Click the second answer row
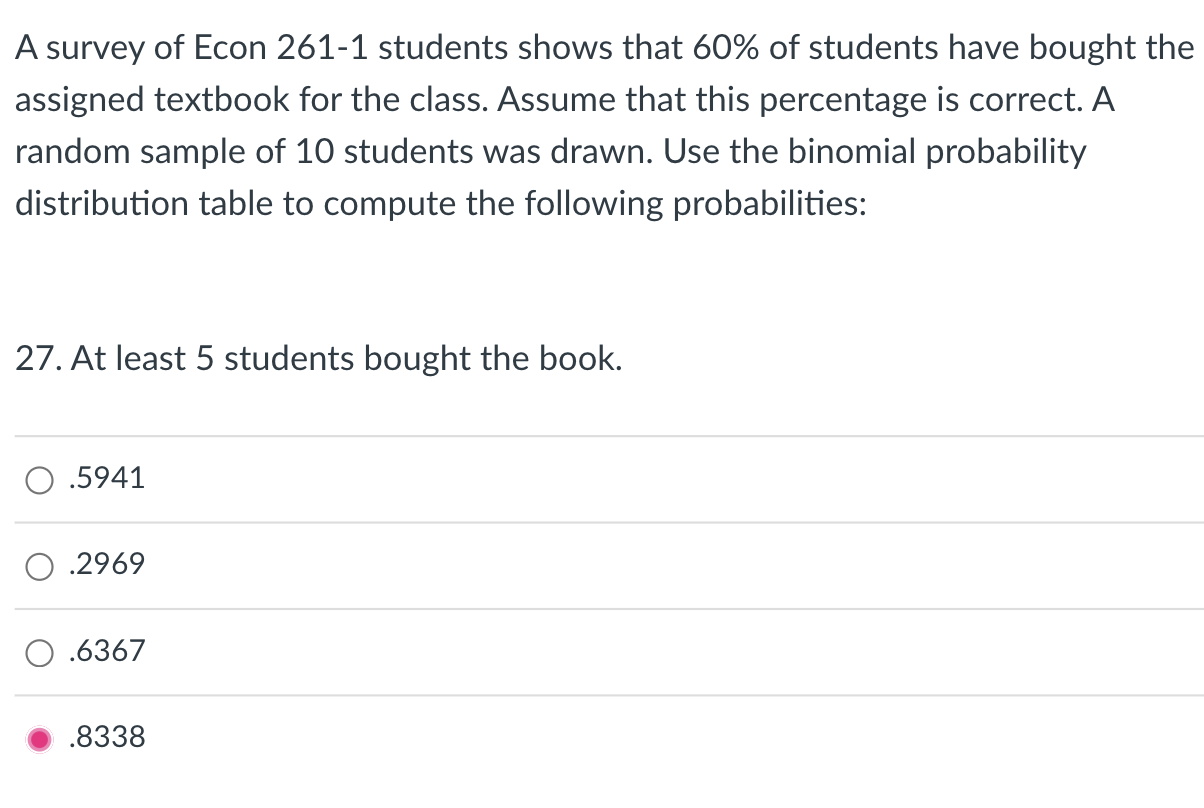Viewport: 1204px width, 808px height. [300, 565]
